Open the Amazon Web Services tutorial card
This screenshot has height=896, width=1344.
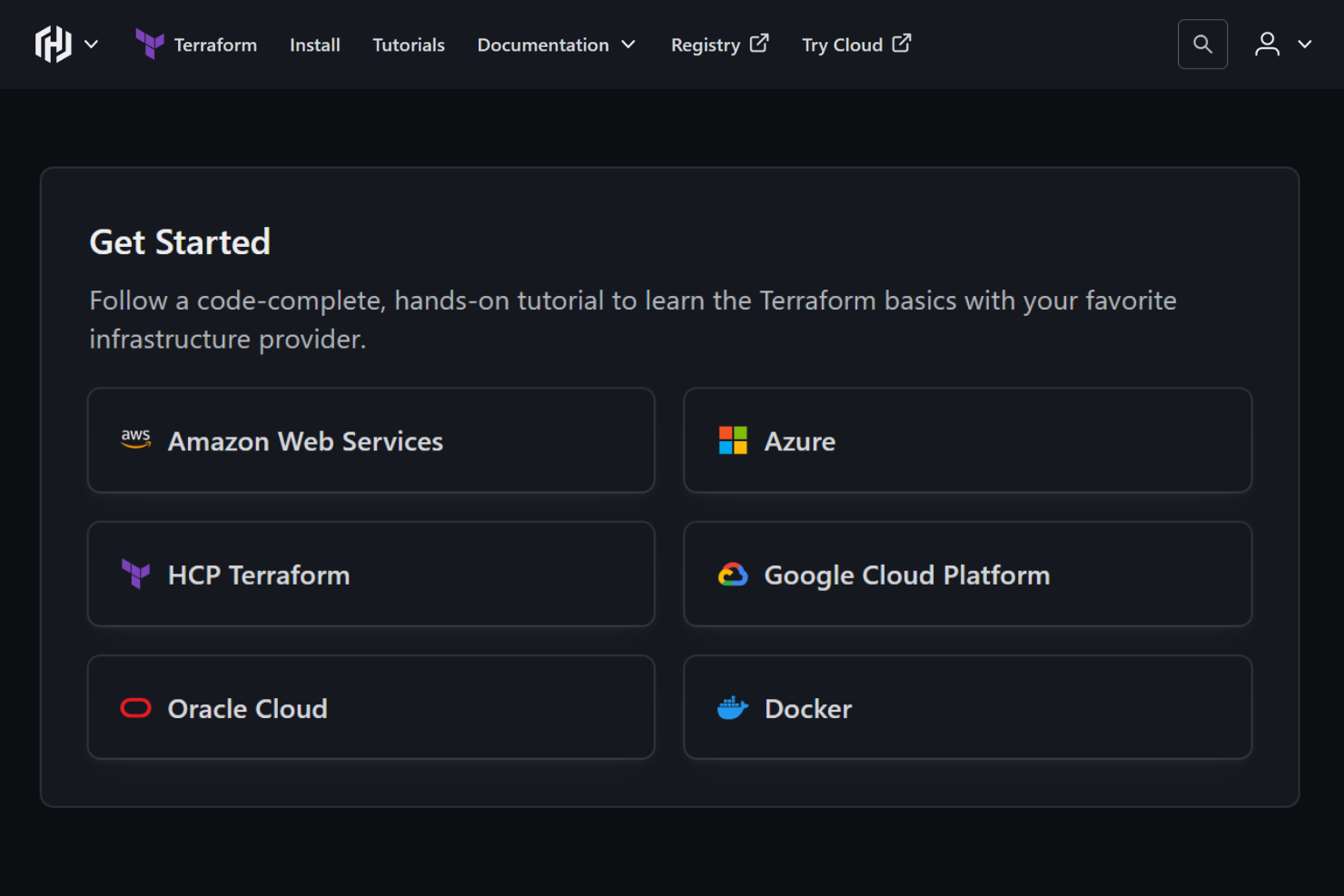371,441
